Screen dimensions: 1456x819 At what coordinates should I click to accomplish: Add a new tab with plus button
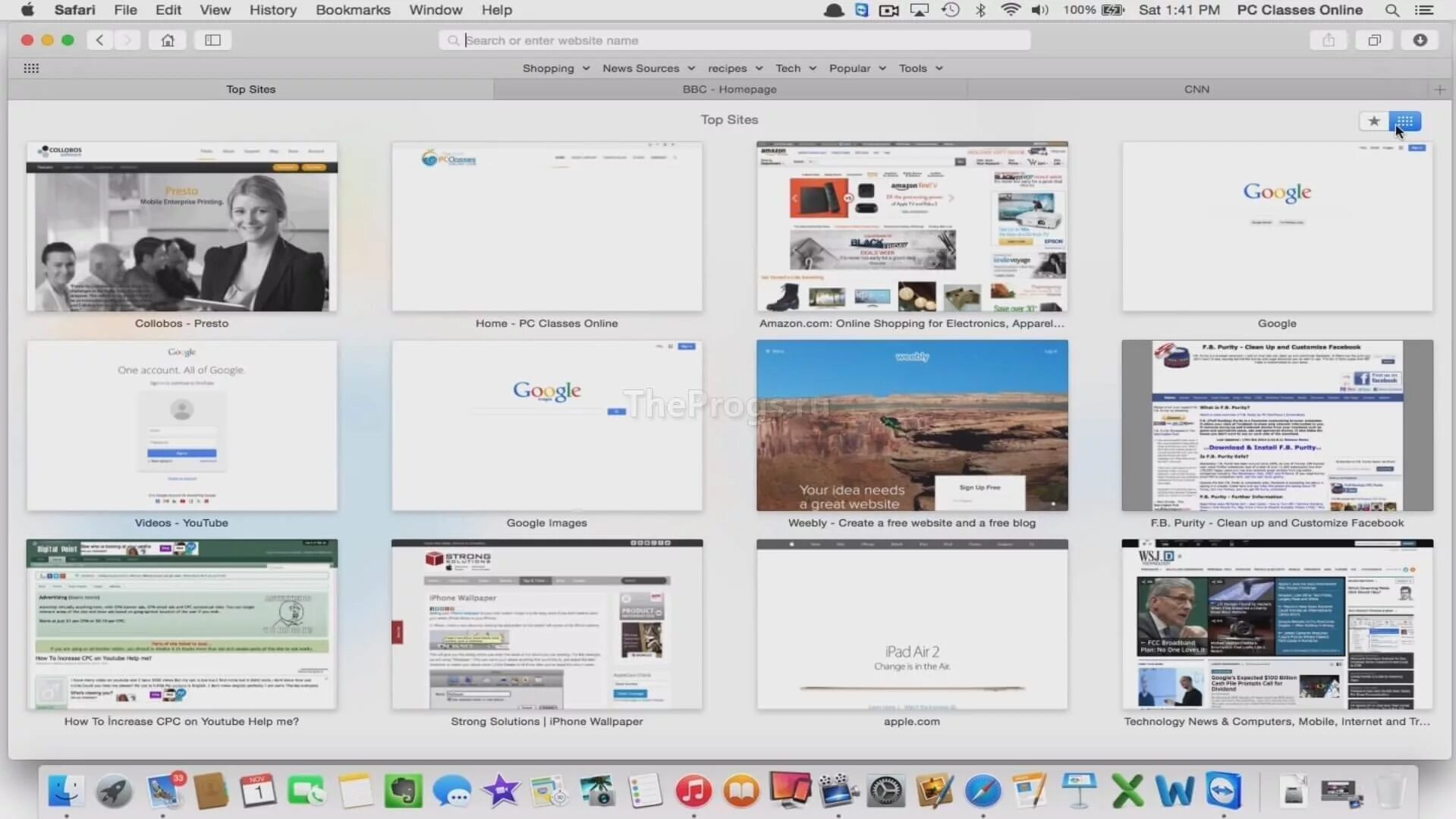tap(1439, 90)
